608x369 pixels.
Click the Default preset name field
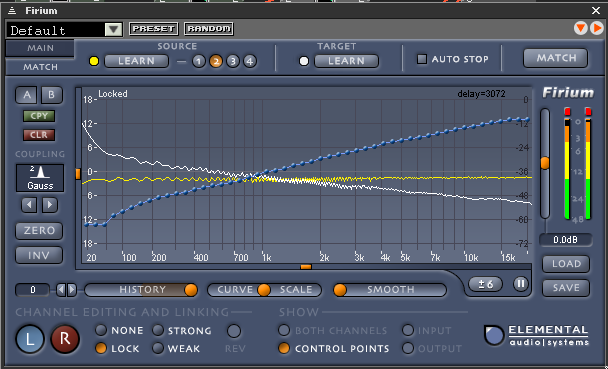tap(56, 30)
